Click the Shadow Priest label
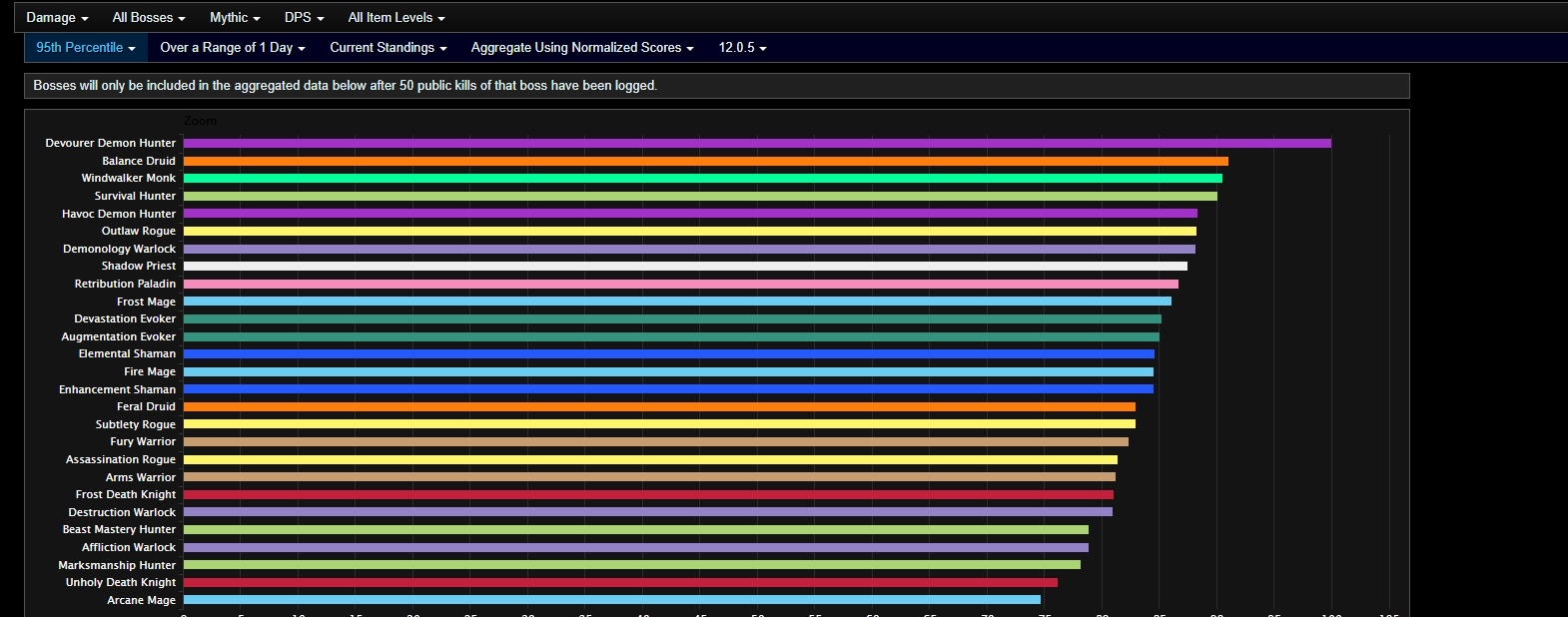 coord(139,266)
